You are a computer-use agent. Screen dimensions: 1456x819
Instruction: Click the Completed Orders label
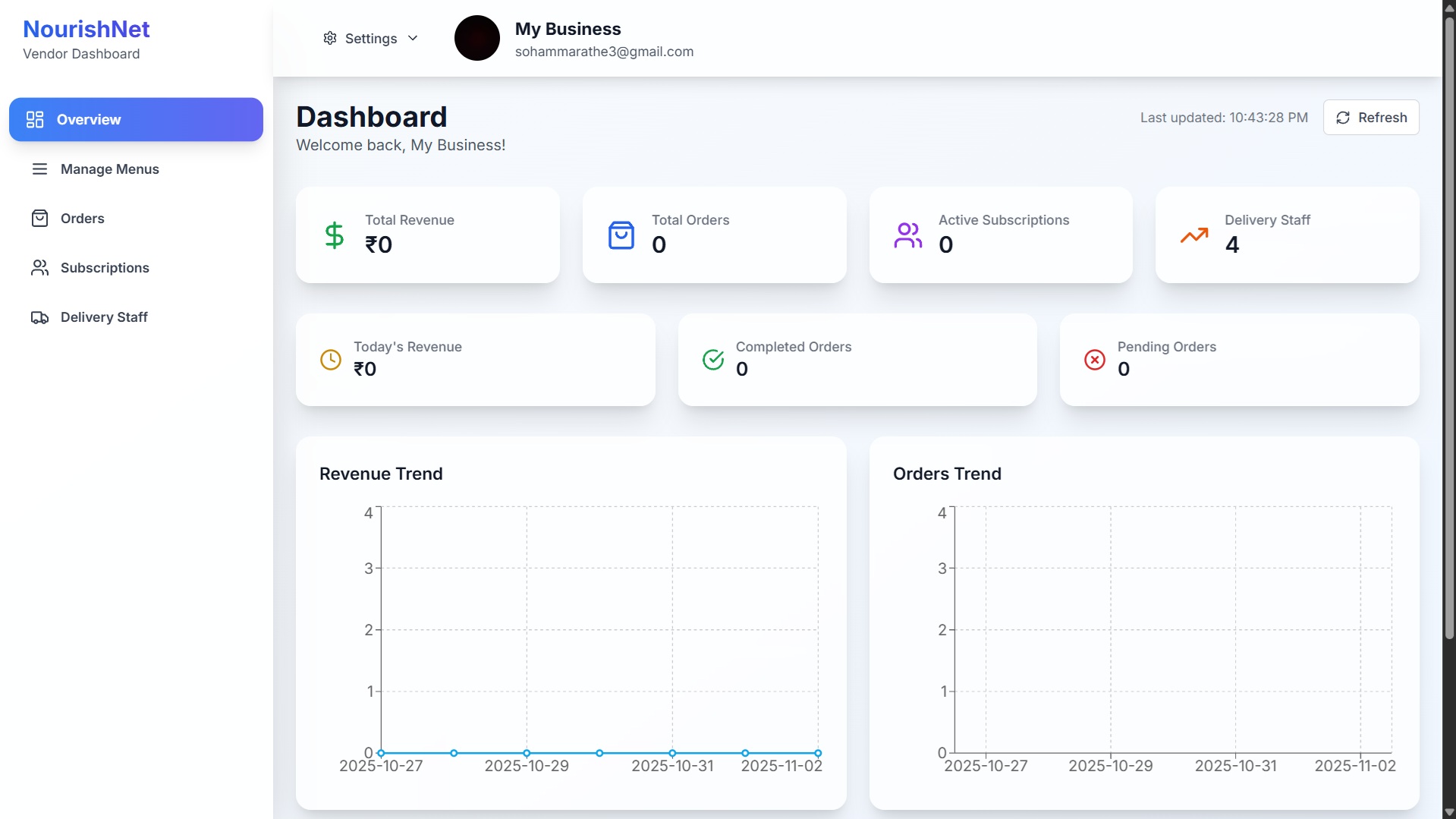pos(794,347)
